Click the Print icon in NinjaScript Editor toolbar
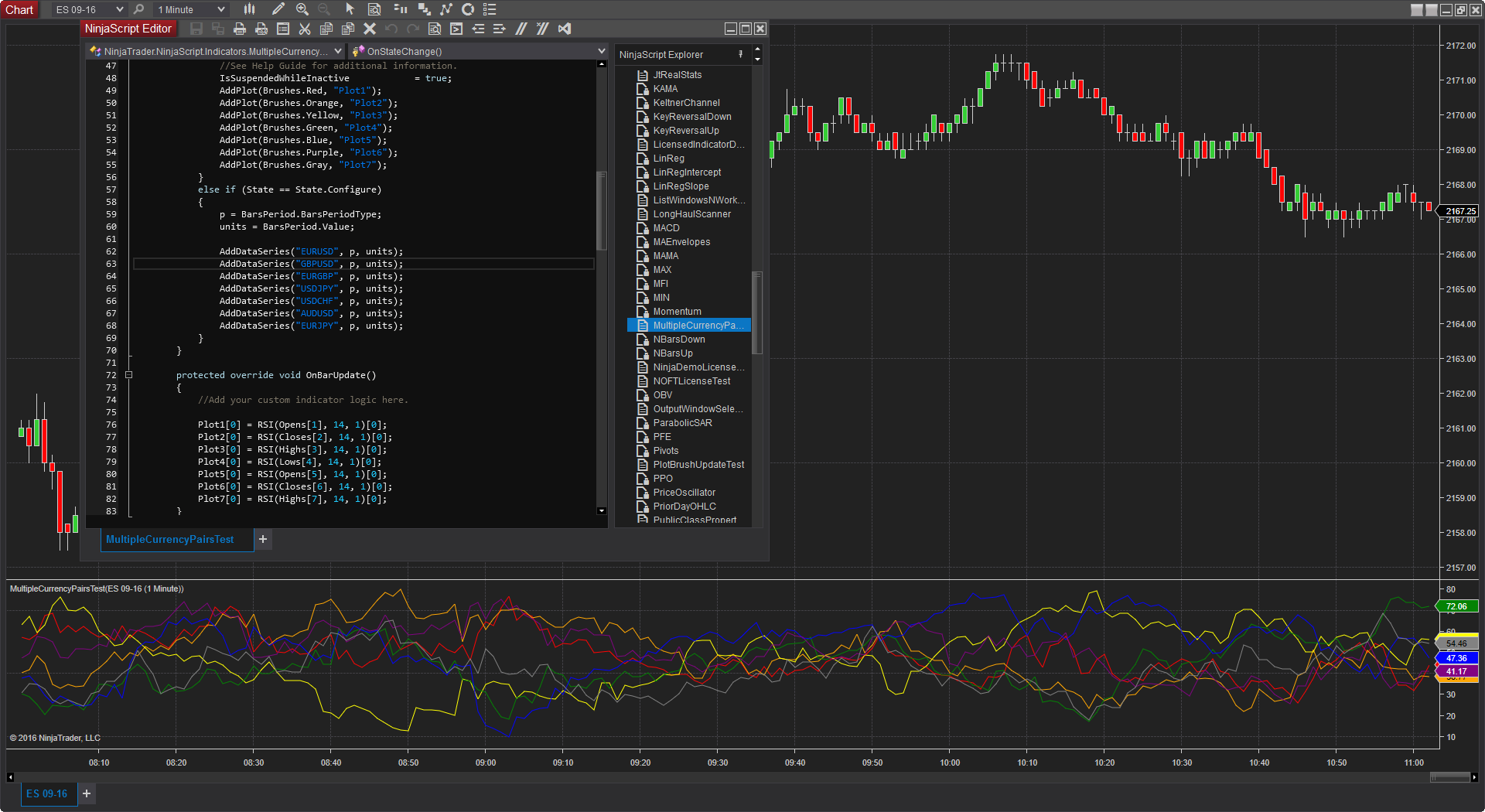The height and width of the screenshot is (812, 1485). 240,29
